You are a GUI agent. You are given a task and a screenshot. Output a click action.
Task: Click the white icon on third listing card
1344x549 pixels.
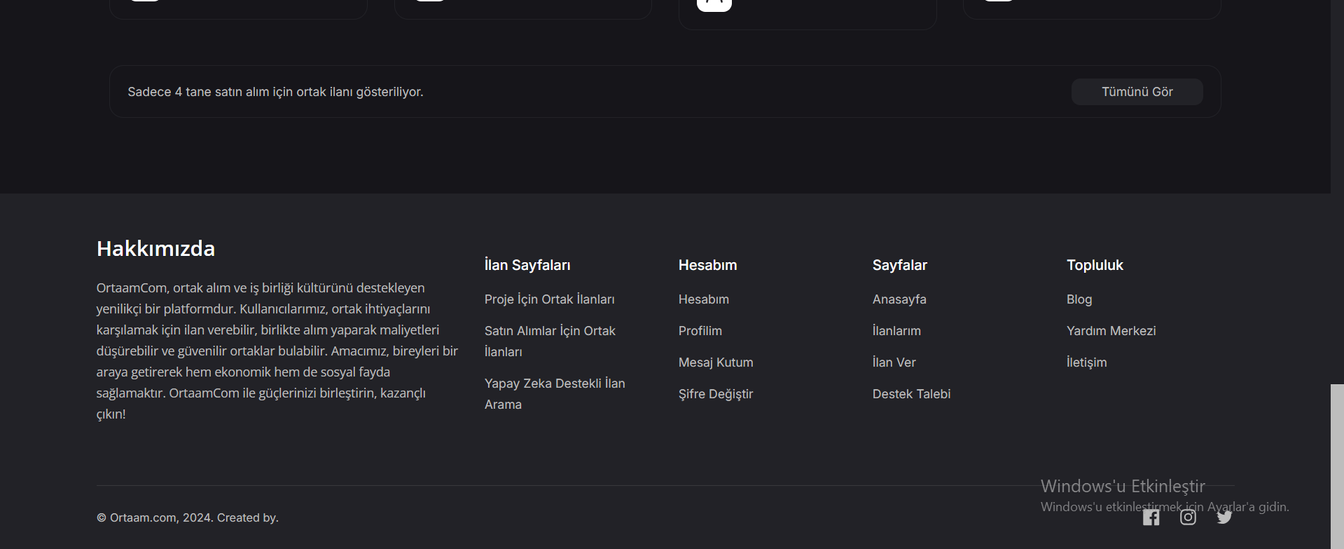pyautogui.click(x=714, y=4)
